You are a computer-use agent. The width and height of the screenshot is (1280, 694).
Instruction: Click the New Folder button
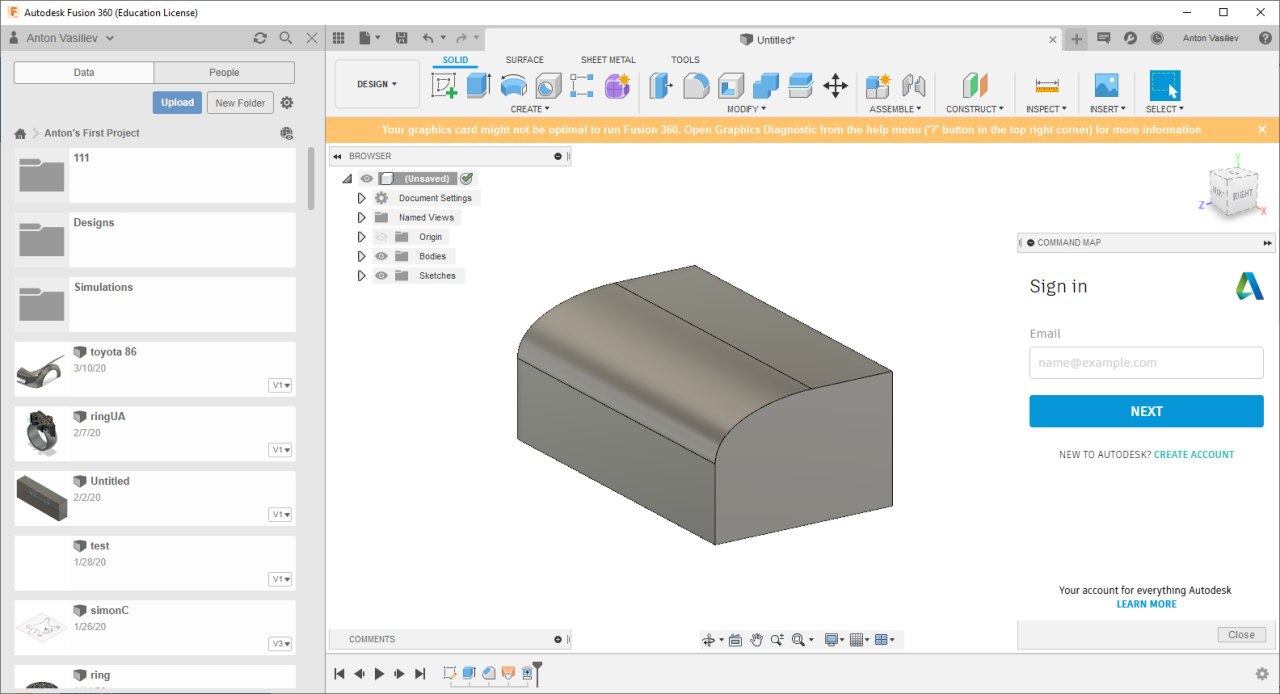tap(240, 102)
